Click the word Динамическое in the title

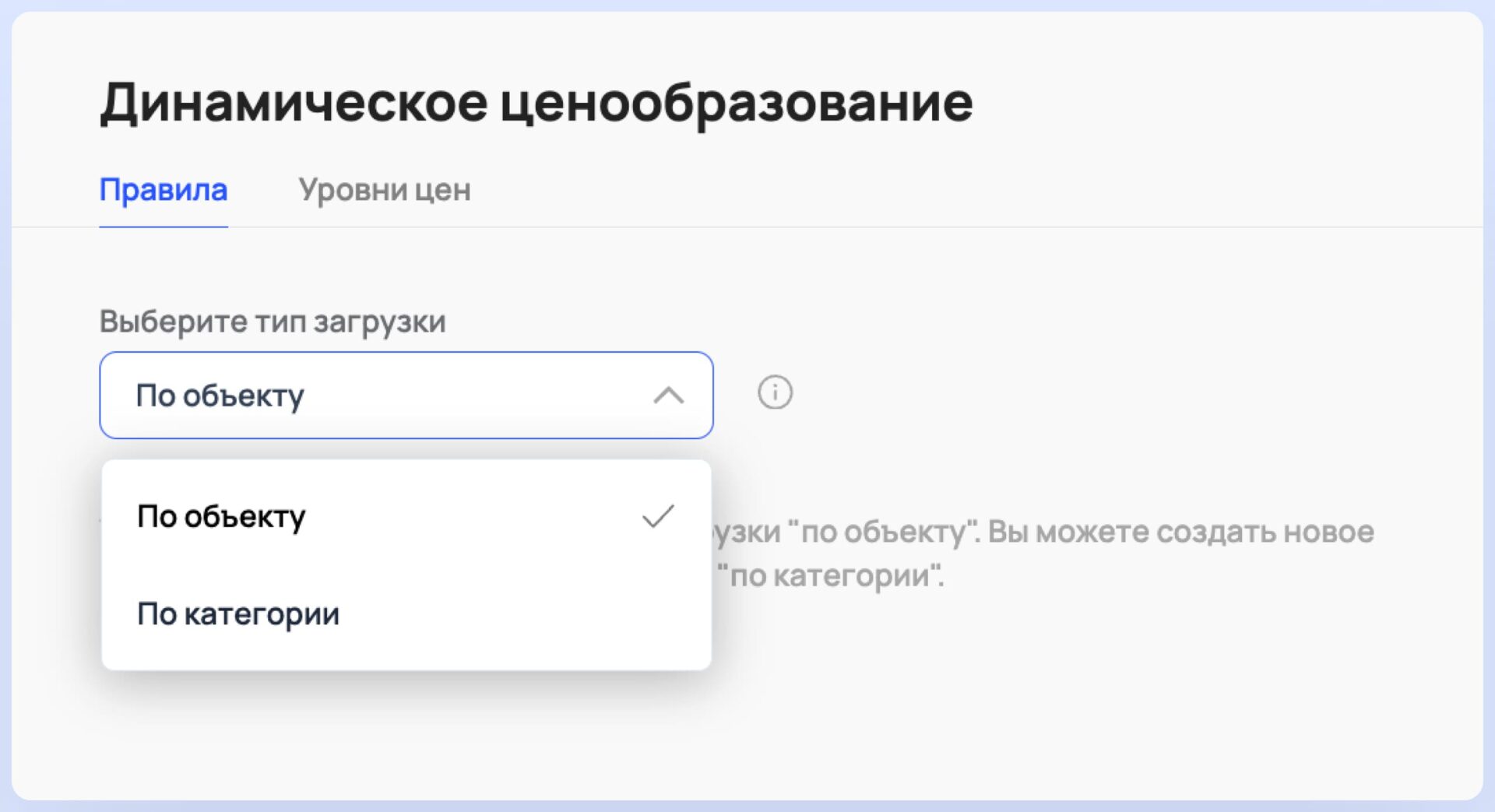[294, 103]
